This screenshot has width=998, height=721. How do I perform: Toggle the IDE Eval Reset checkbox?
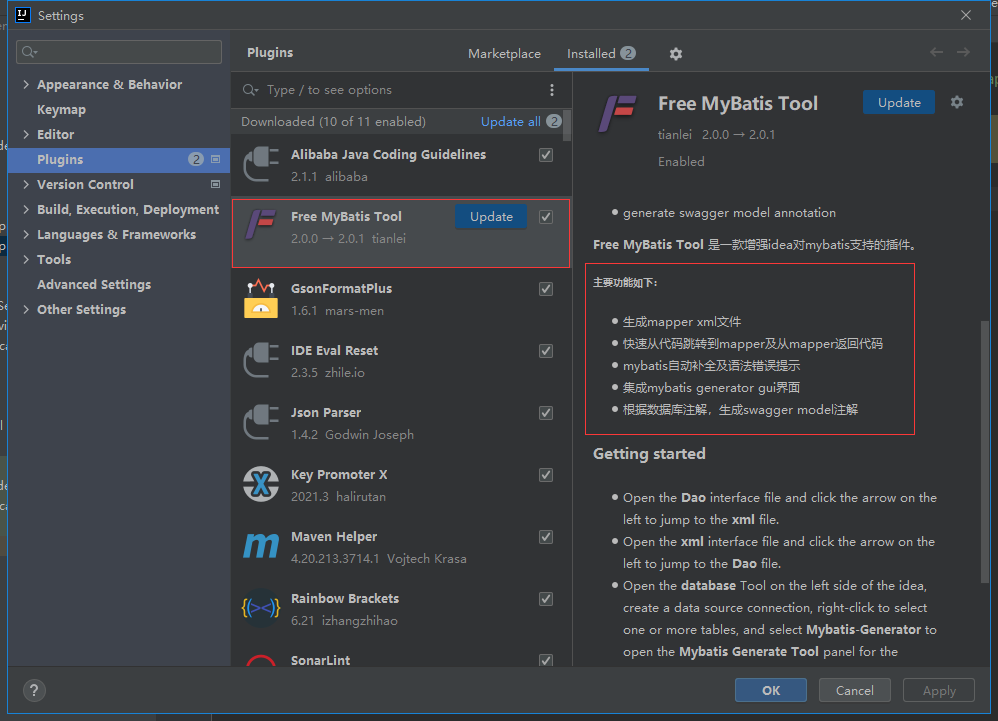point(545,351)
